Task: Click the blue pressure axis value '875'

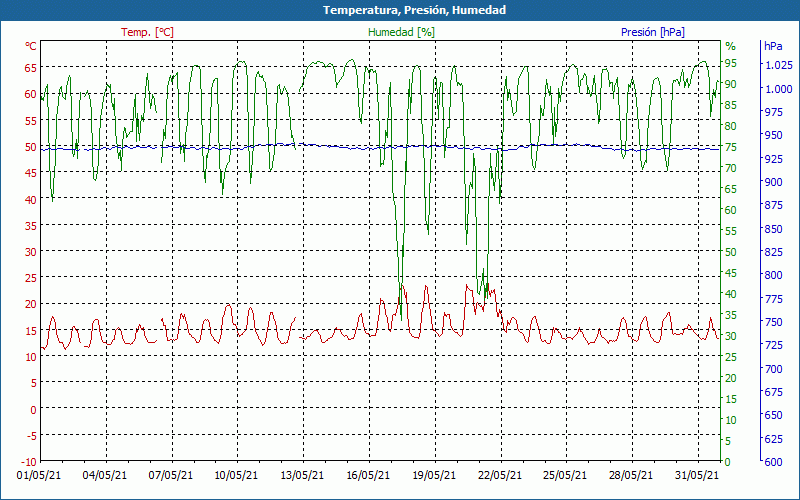Action: click(x=772, y=205)
